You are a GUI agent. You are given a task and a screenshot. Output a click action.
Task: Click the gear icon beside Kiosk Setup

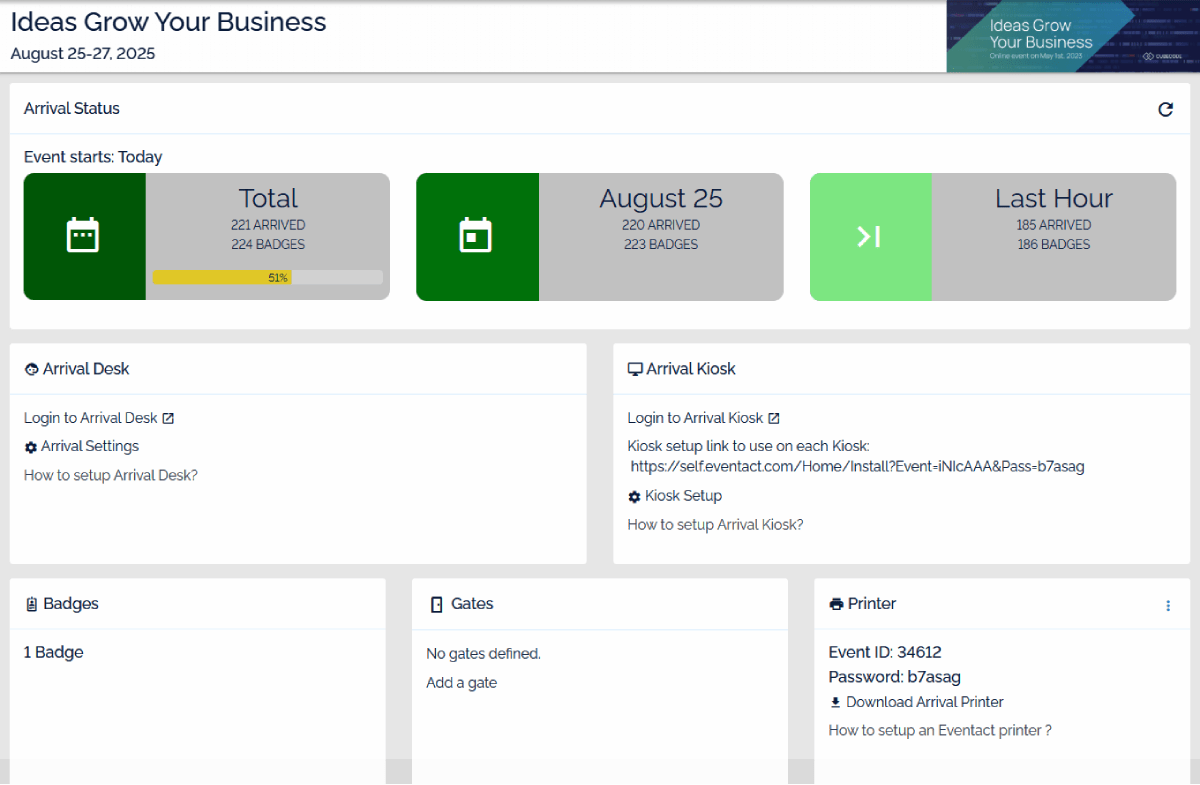pos(634,497)
